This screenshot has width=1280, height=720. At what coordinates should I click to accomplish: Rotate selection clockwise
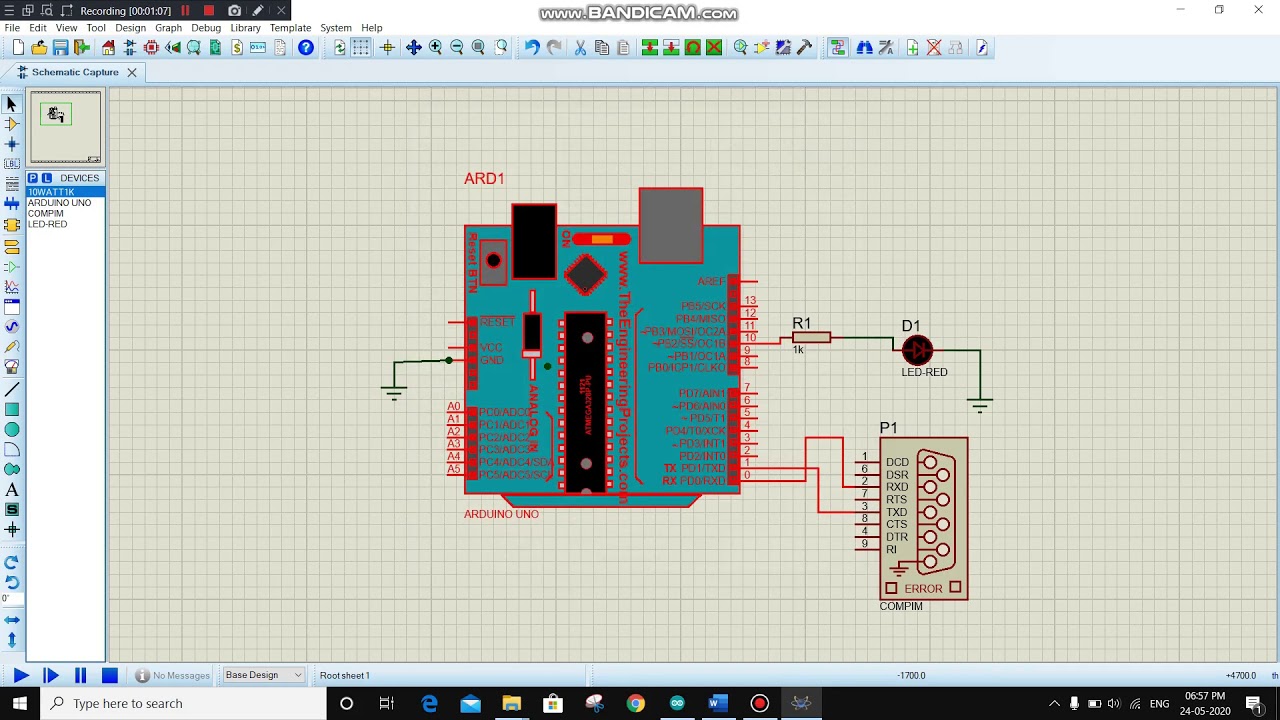coord(12,562)
